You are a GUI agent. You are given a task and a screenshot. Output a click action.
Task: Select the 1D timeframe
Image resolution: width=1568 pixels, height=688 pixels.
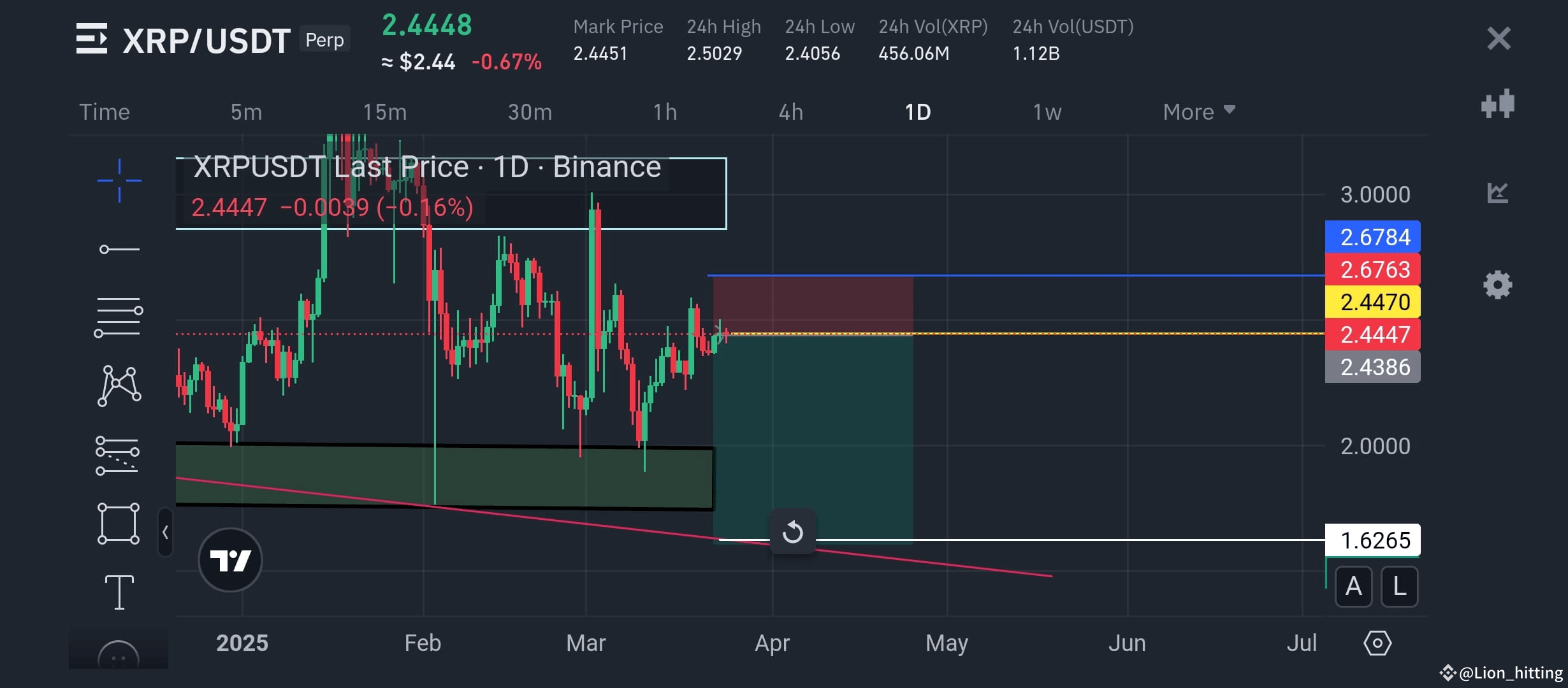918,112
